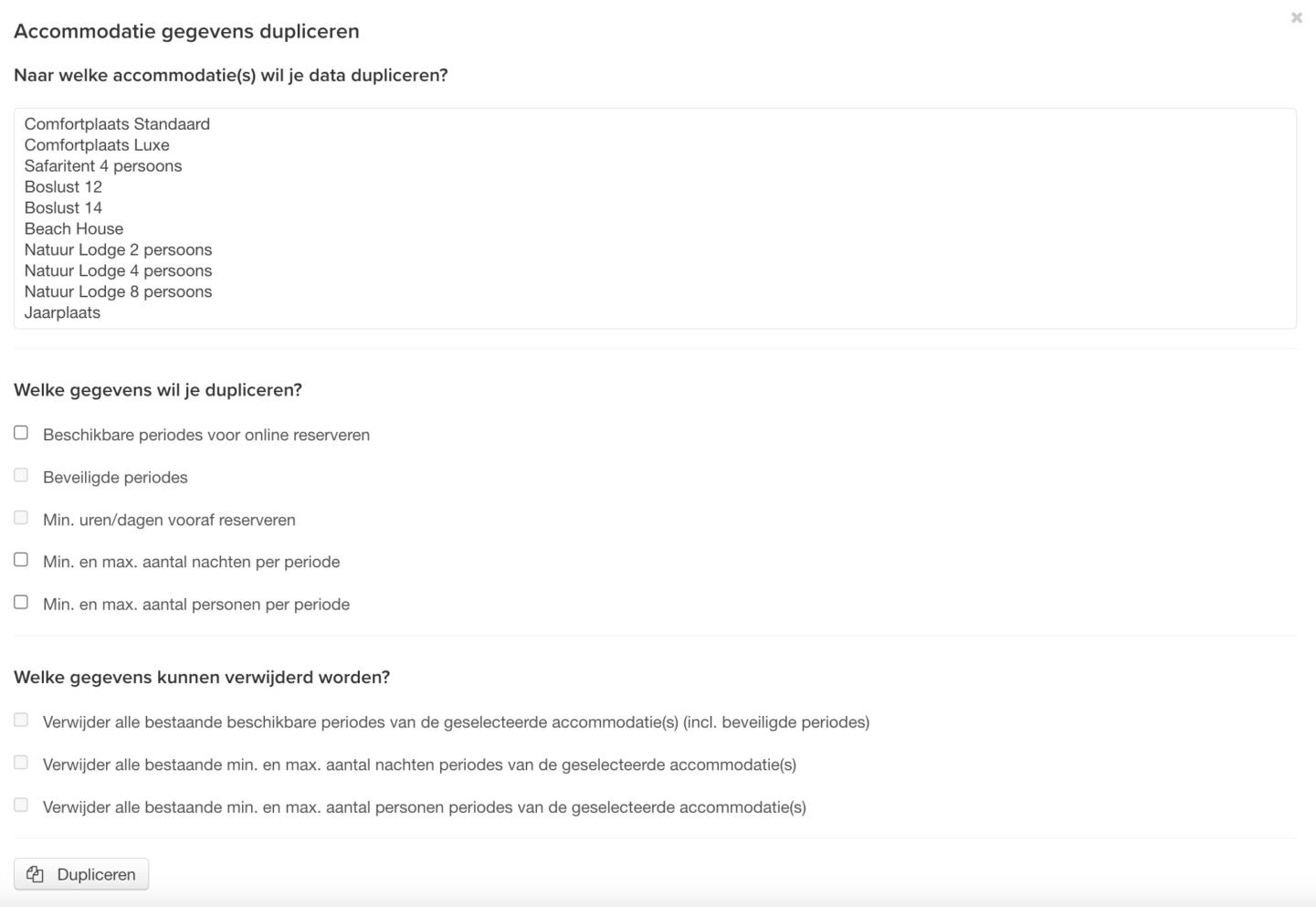The height and width of the screenshot is (907, 1316).
Task: Click the Dupliceren button
Action: 81,874
